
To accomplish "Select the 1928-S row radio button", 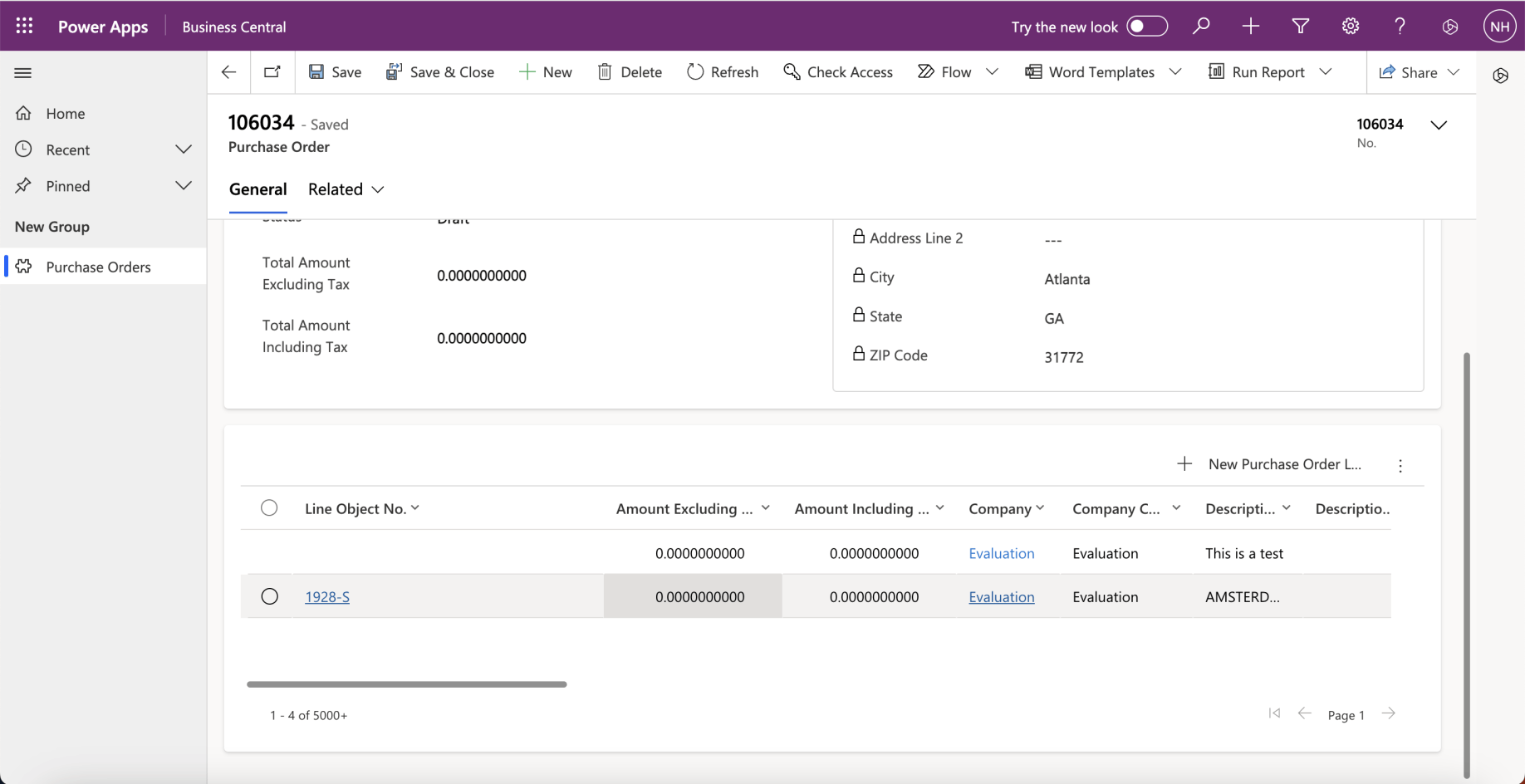I will coord(269,596).
